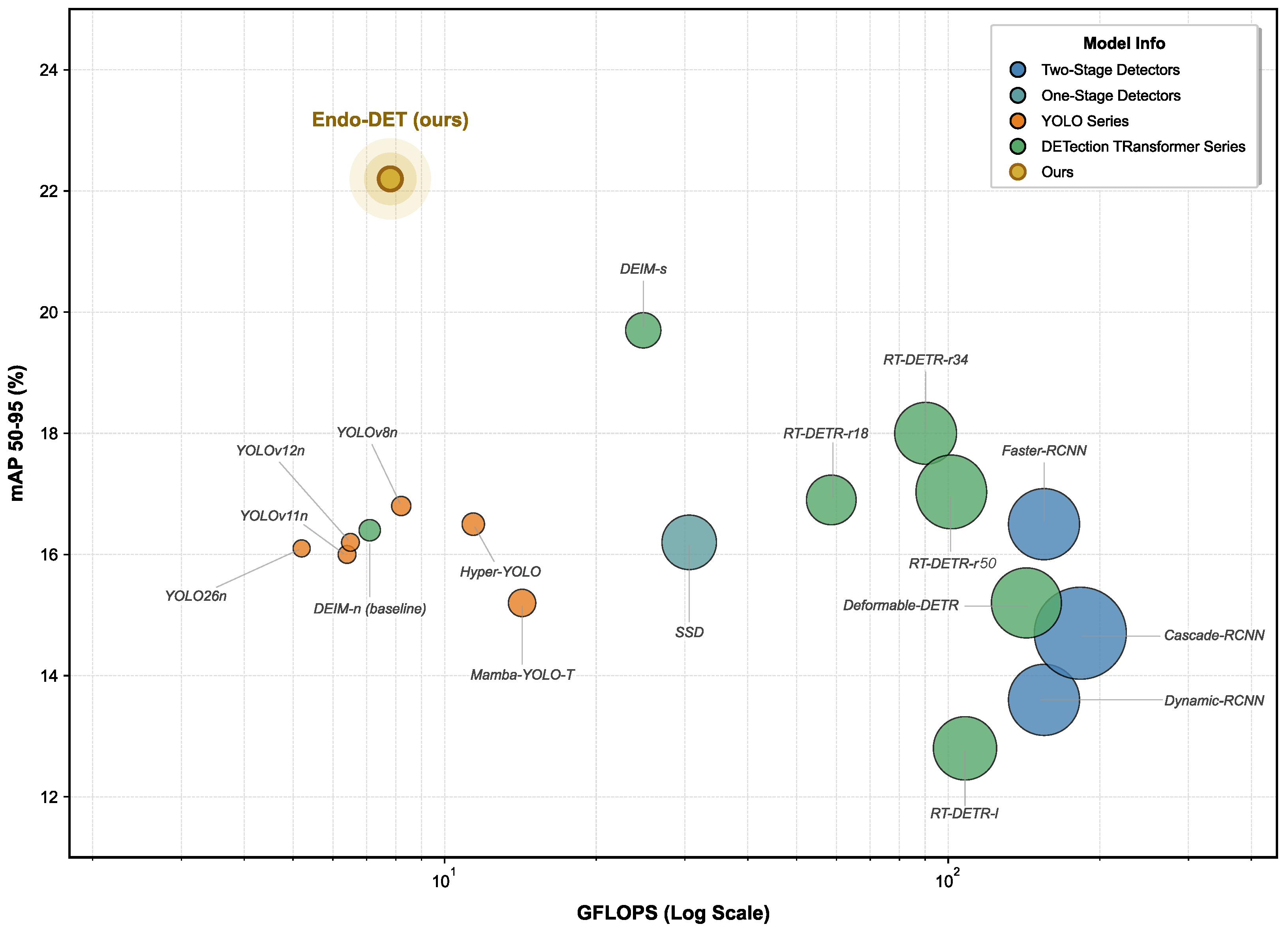Click the Faster-RCNN blue bubble
The height and width of the screenshot is (933, 1288).
coord(1043,524)
